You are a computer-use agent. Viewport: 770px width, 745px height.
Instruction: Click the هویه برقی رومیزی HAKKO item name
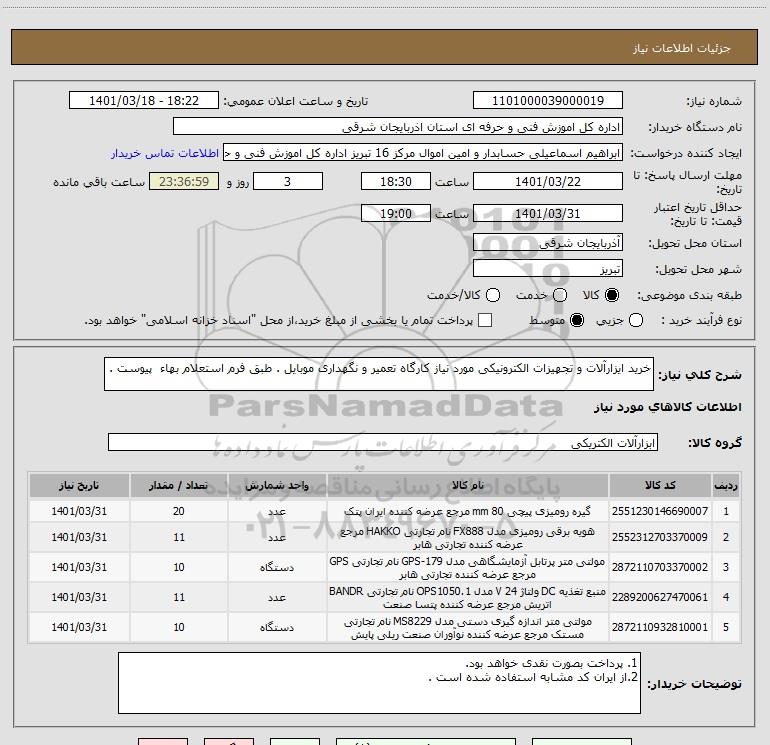point(468,538)
